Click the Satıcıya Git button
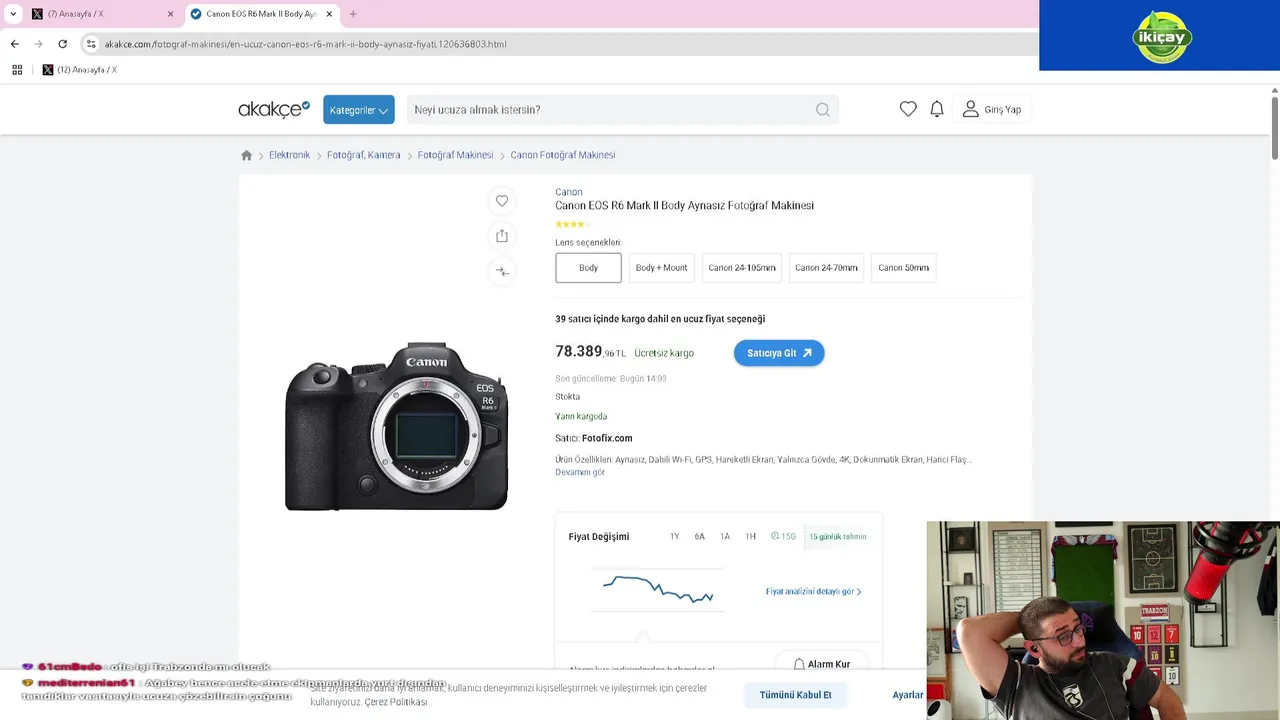 (779, 353)
